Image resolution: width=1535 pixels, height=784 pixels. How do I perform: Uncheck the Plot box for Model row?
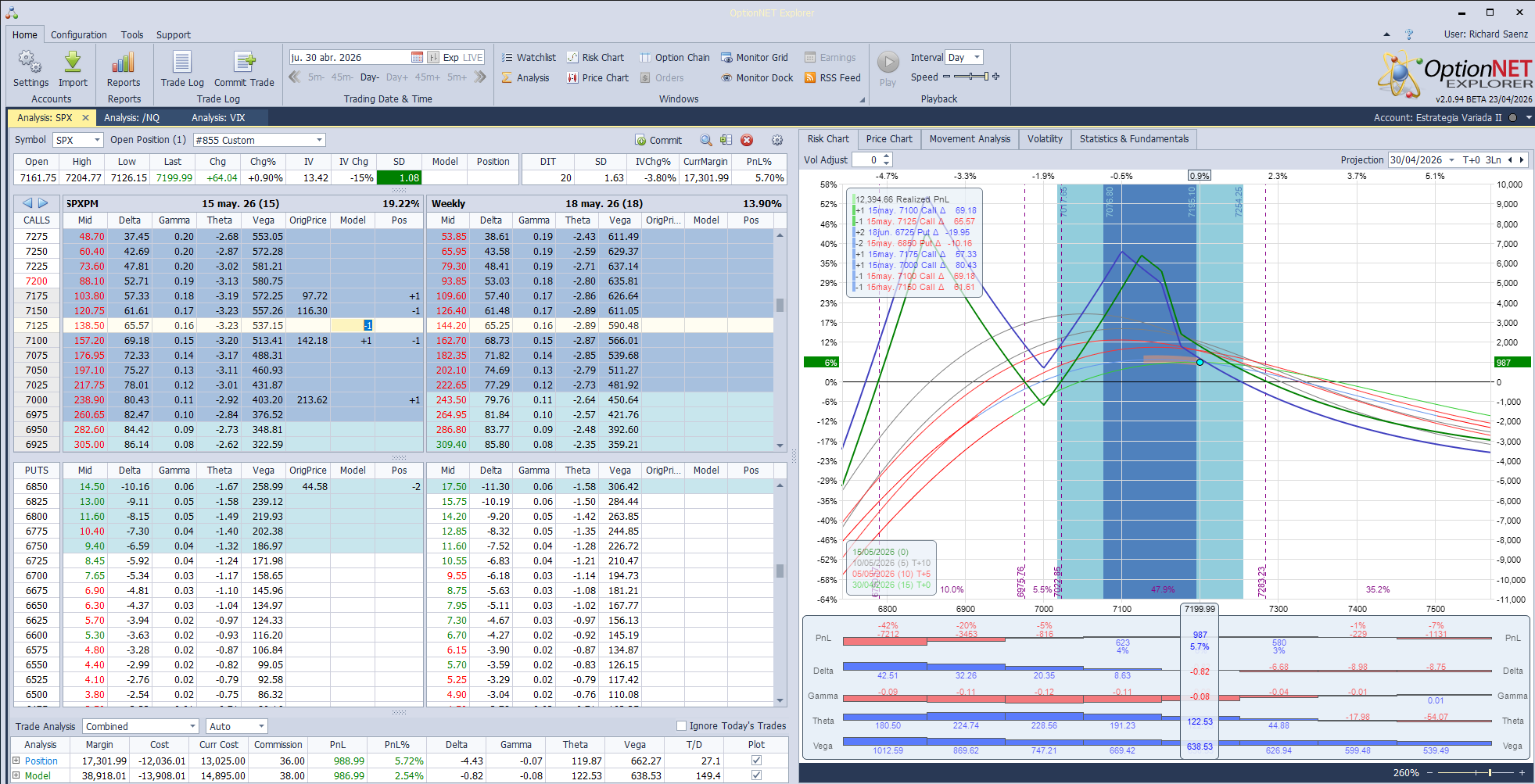pyautogui.click(x=756, y=775)
